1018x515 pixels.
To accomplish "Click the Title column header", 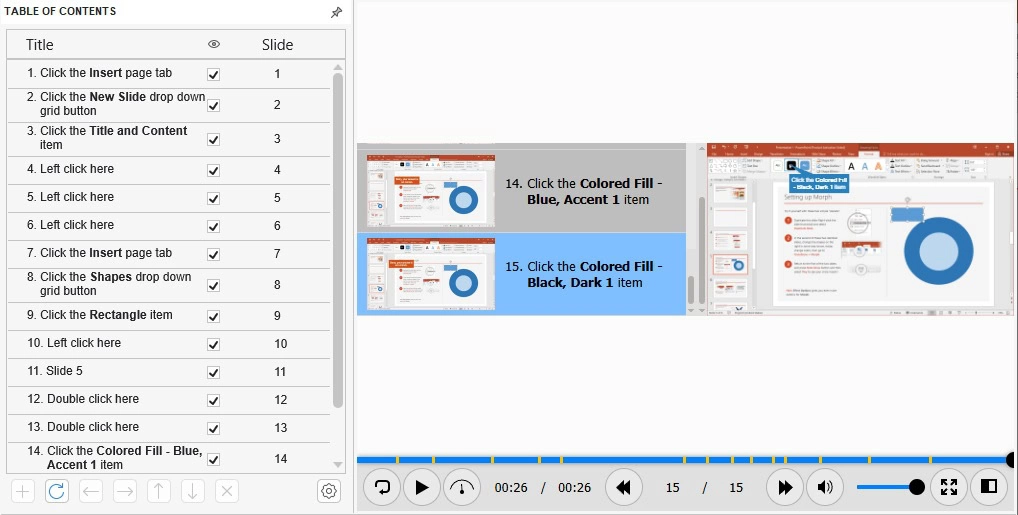I will pyautogui.click(x=40, y=45).
